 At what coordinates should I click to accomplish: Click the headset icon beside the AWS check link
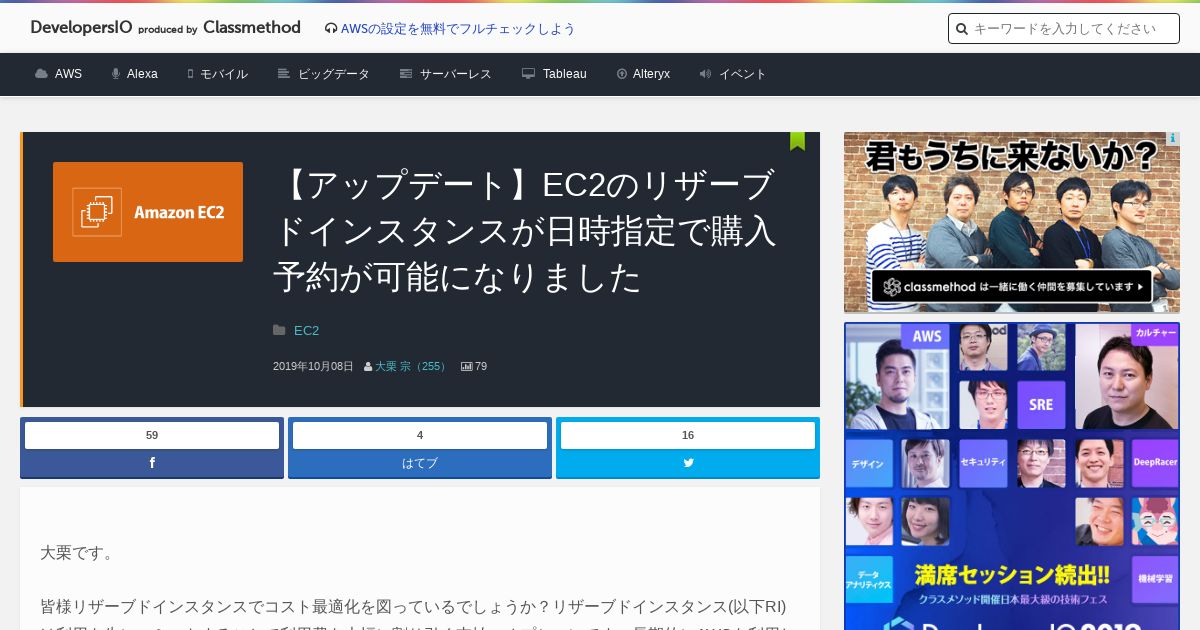point(331,29)
